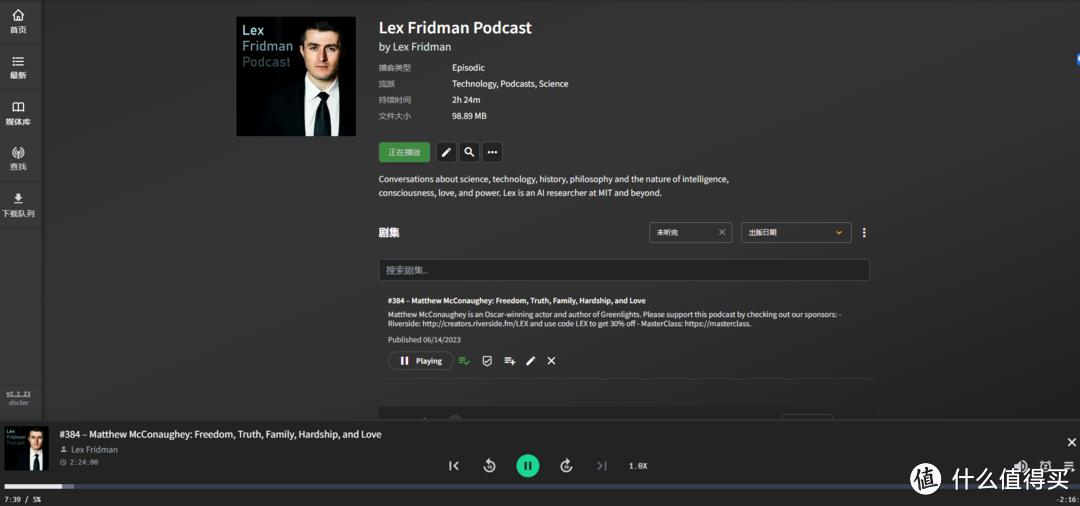
Task: Open the 下载队列 download queue sidebar item
Action: point(19,205)
